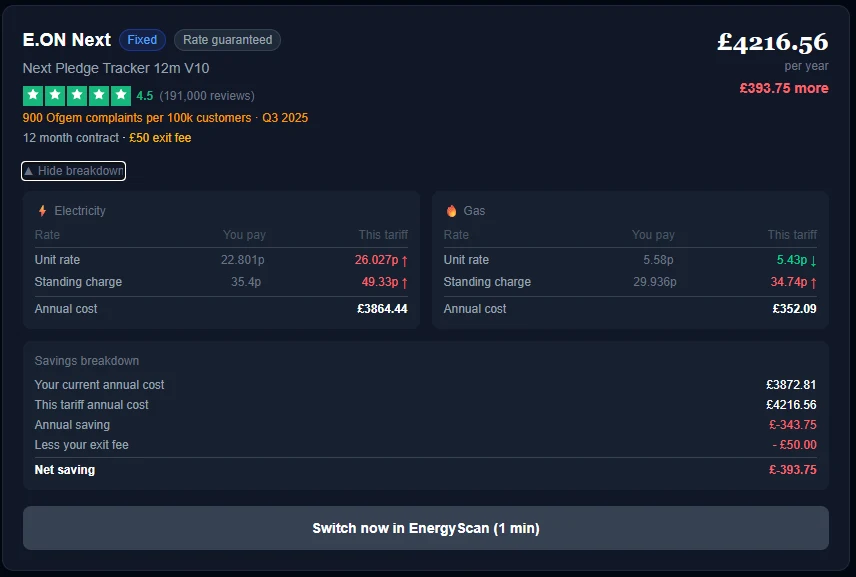Select the E.ON Next supplier name

point(67,40)
